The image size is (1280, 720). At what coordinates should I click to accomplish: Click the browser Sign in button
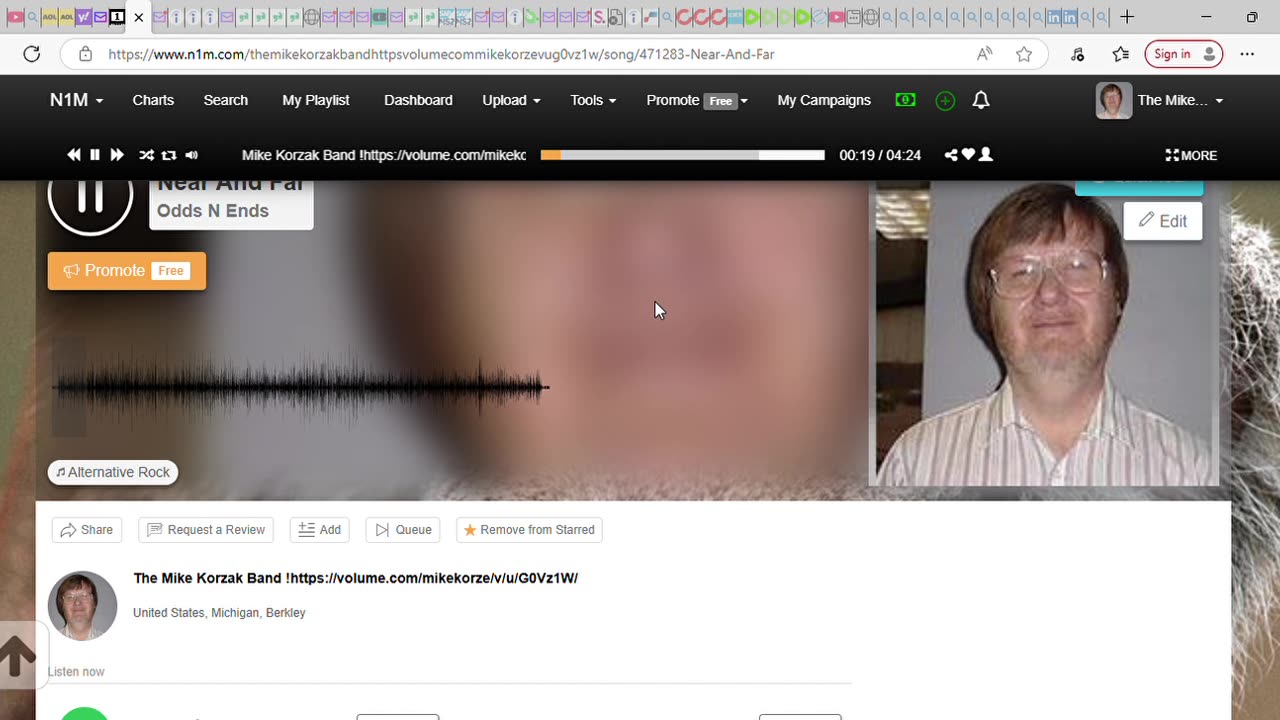[1184, 54]
